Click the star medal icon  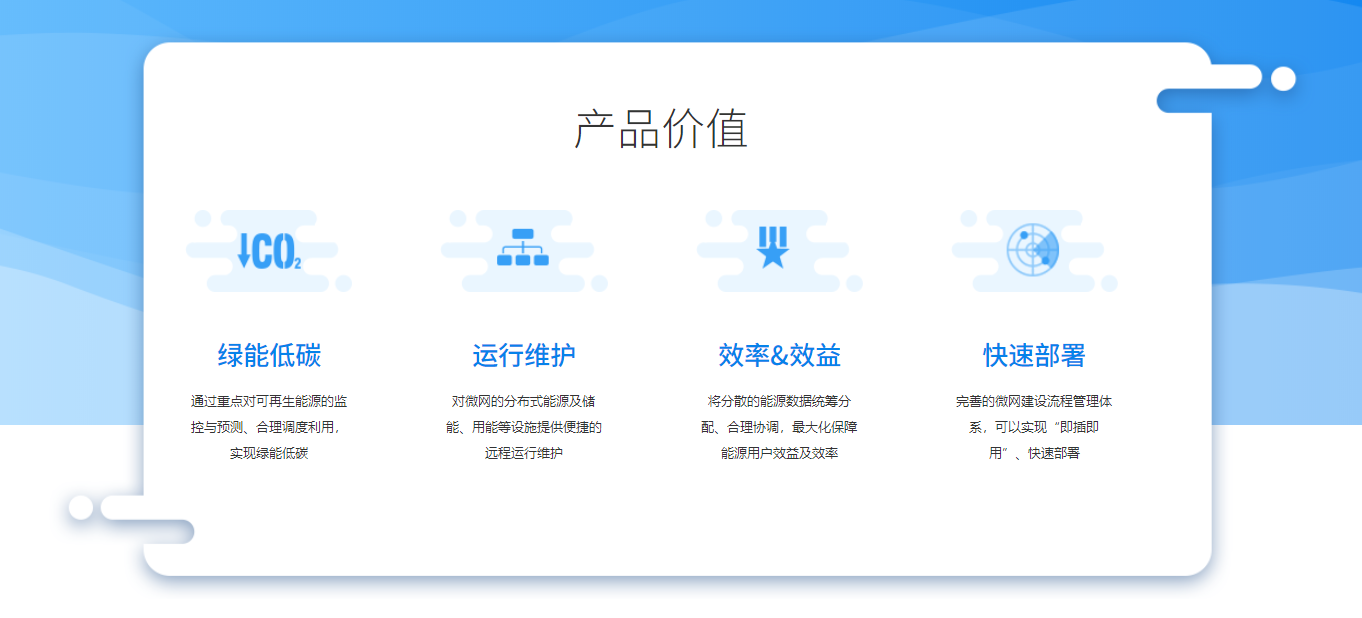click(773, 247)
